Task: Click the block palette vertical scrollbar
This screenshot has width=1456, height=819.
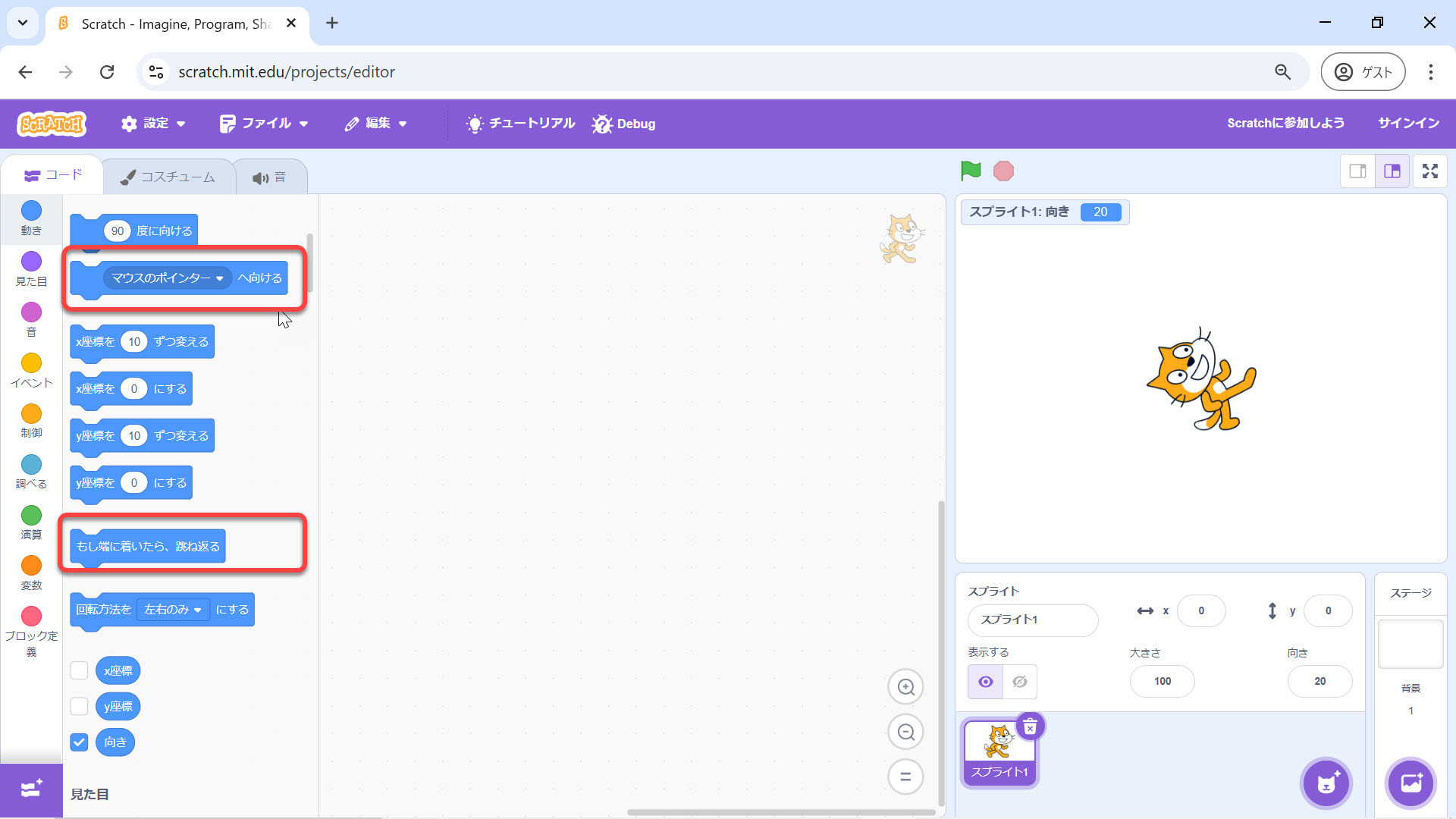Action: [x=309, y=264]
